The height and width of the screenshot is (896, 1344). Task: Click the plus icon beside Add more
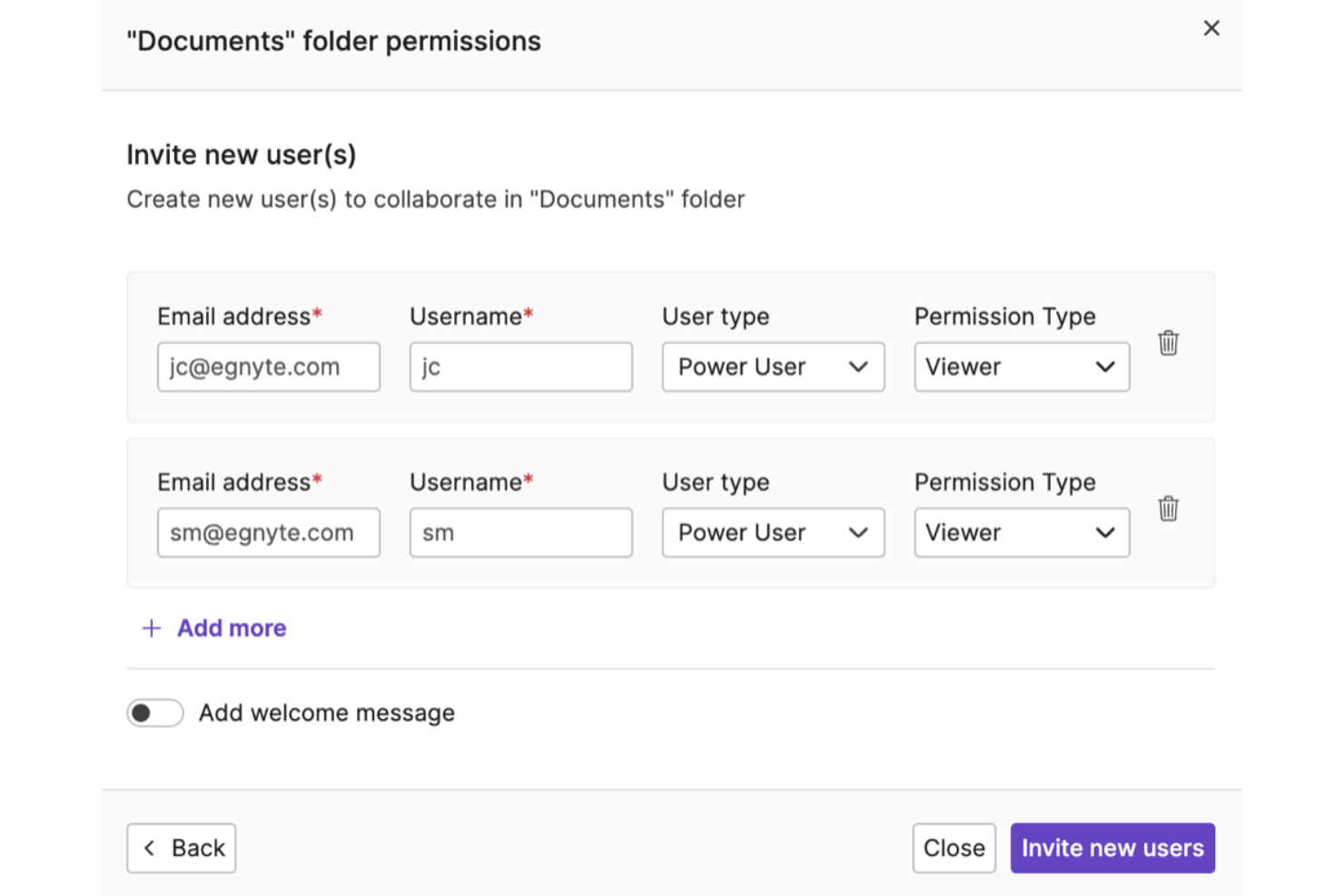(x=152, y=628)
